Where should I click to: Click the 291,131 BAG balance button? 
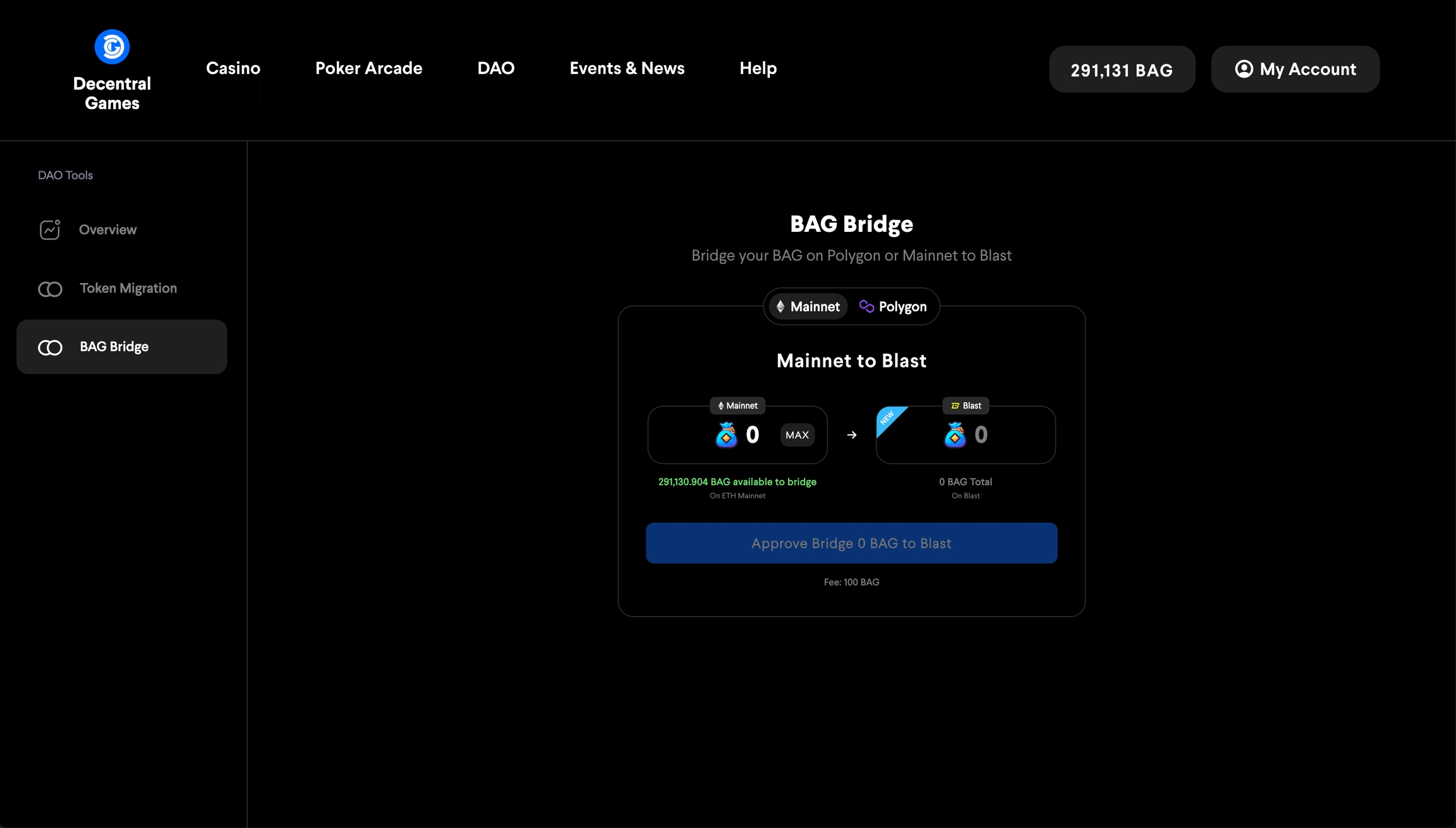(x=1122, y=69)
